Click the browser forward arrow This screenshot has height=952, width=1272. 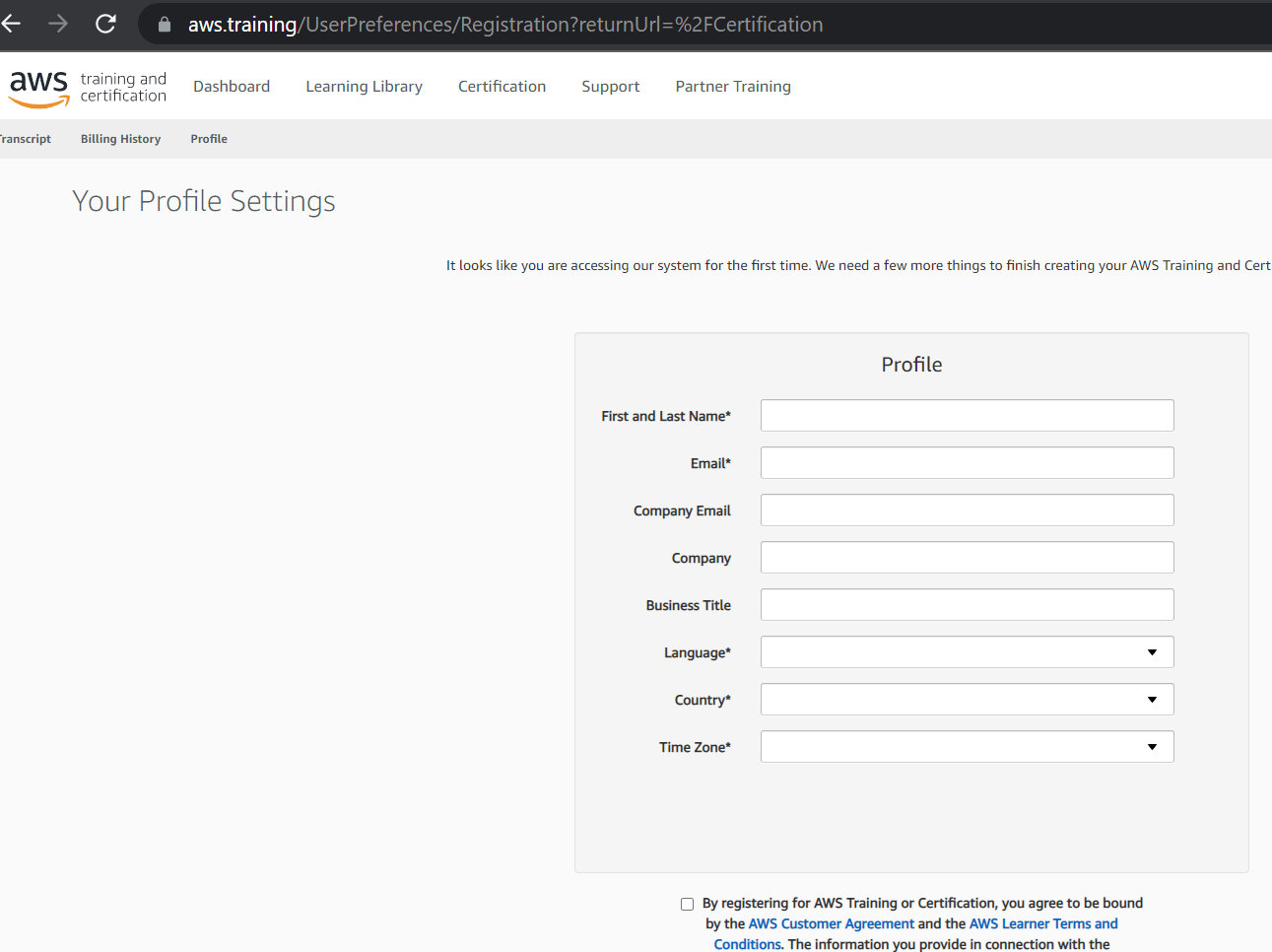58,24
